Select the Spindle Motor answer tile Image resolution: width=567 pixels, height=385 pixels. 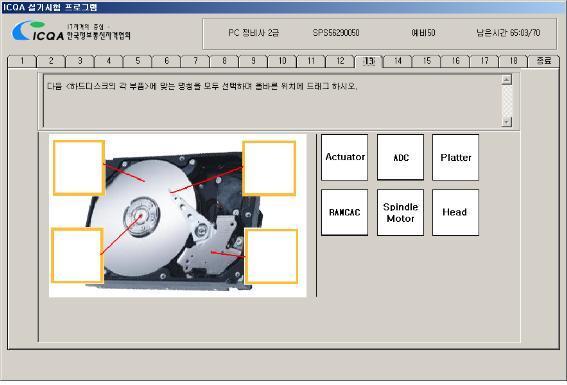[400, 213]
